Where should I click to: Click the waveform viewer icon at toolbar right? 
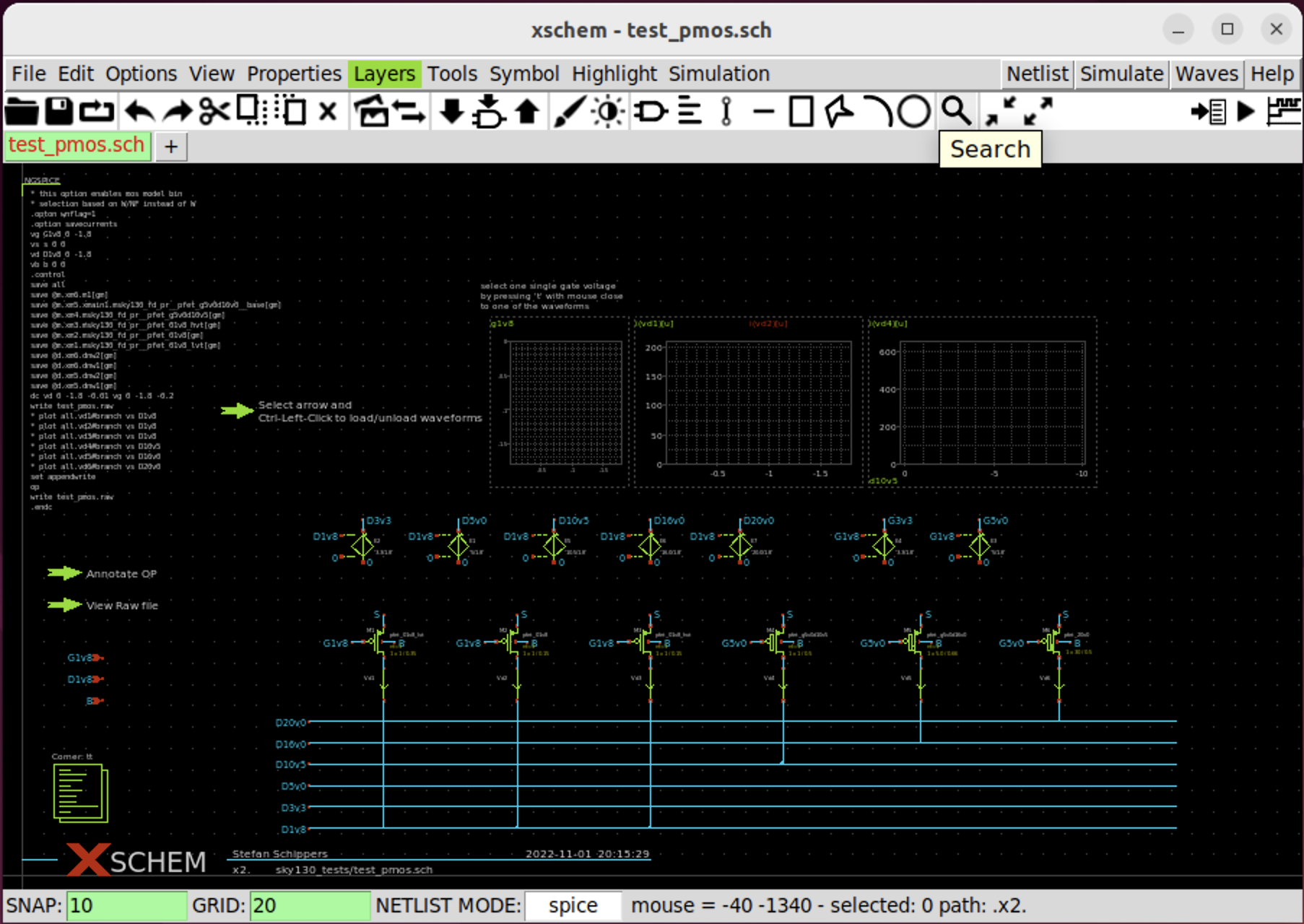pyautogui.click(x=1285, y=112)
